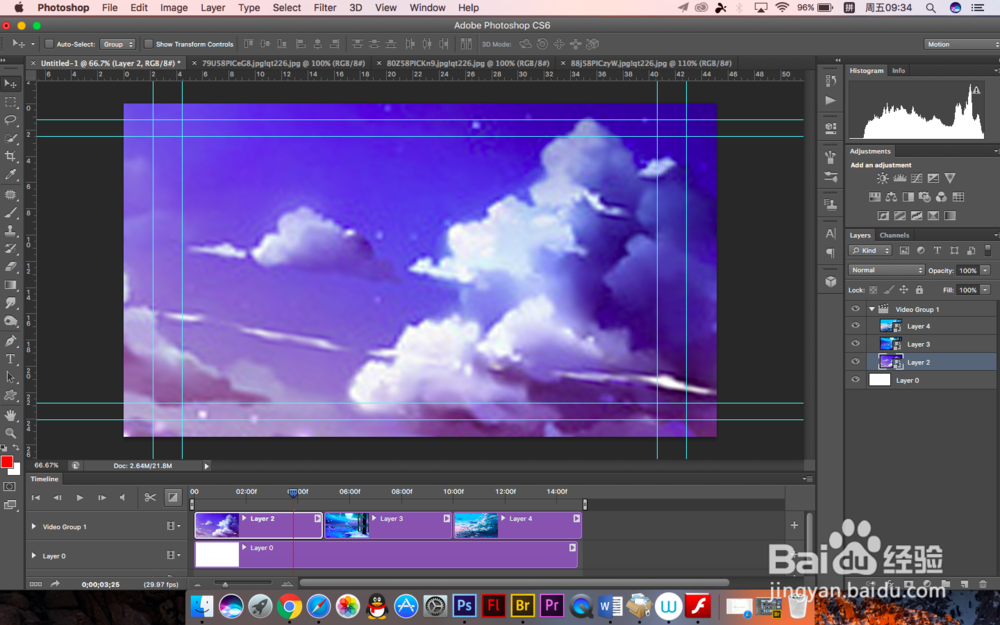Open the layer filter Kind dropdown
This screenshot has height=625, width=1000.
click(871, 251)
